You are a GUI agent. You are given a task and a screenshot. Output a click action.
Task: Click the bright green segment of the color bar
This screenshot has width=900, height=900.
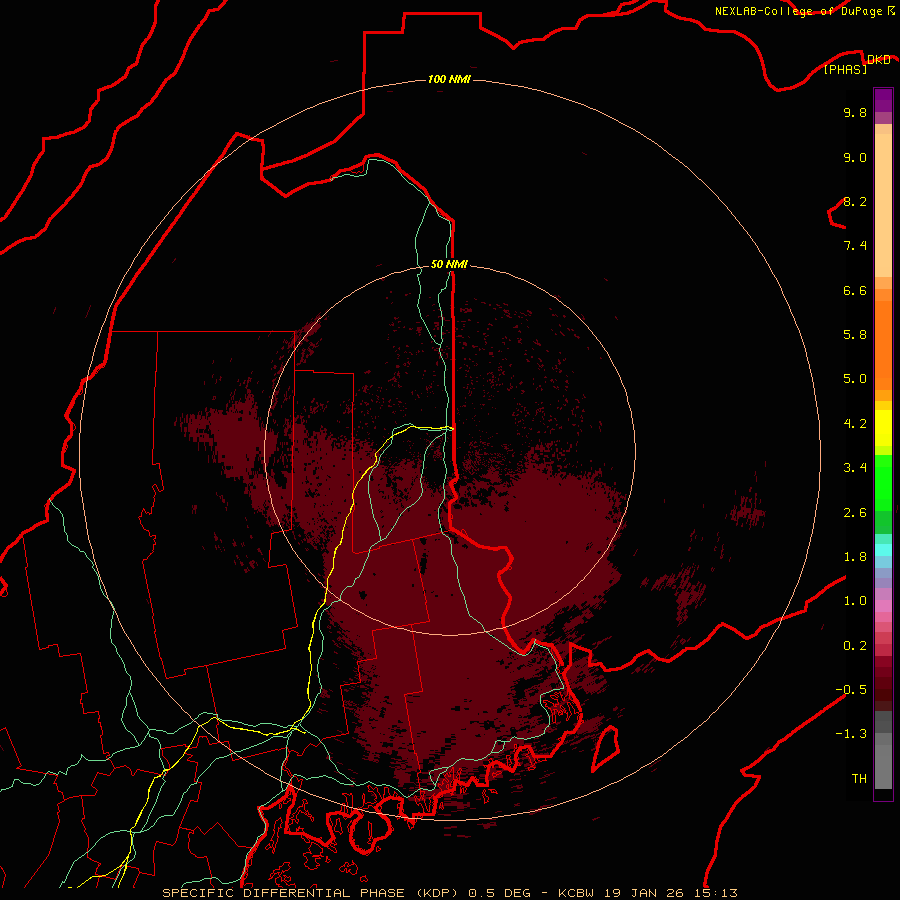883,483
